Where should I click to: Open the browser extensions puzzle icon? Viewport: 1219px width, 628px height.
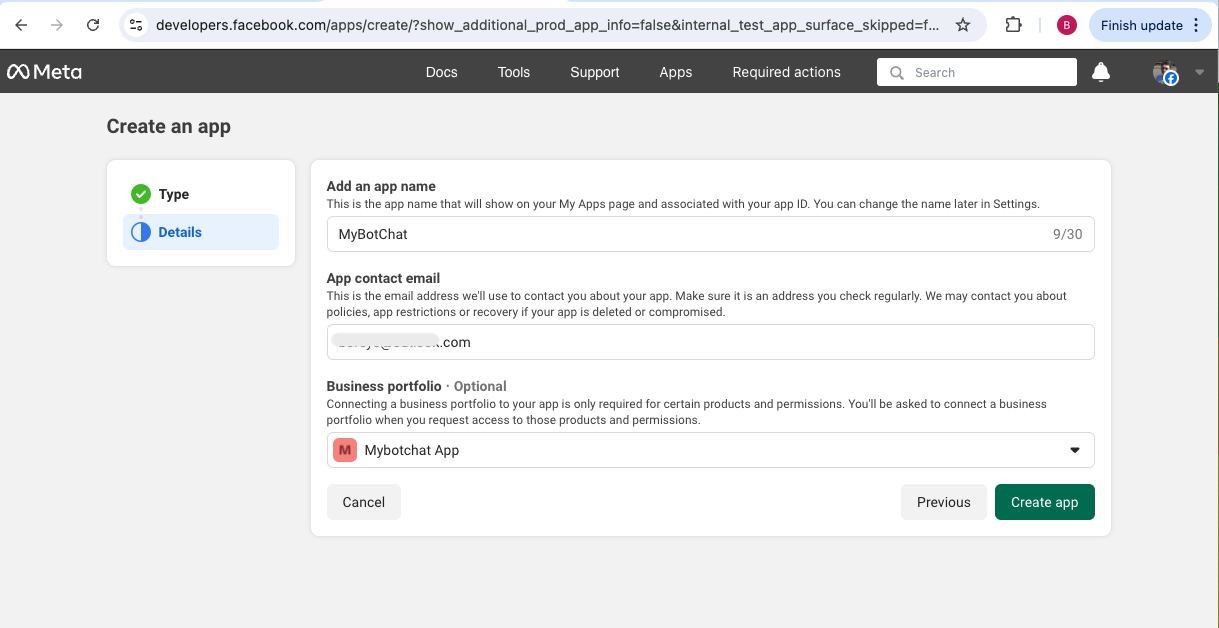tap(1013, 25)
